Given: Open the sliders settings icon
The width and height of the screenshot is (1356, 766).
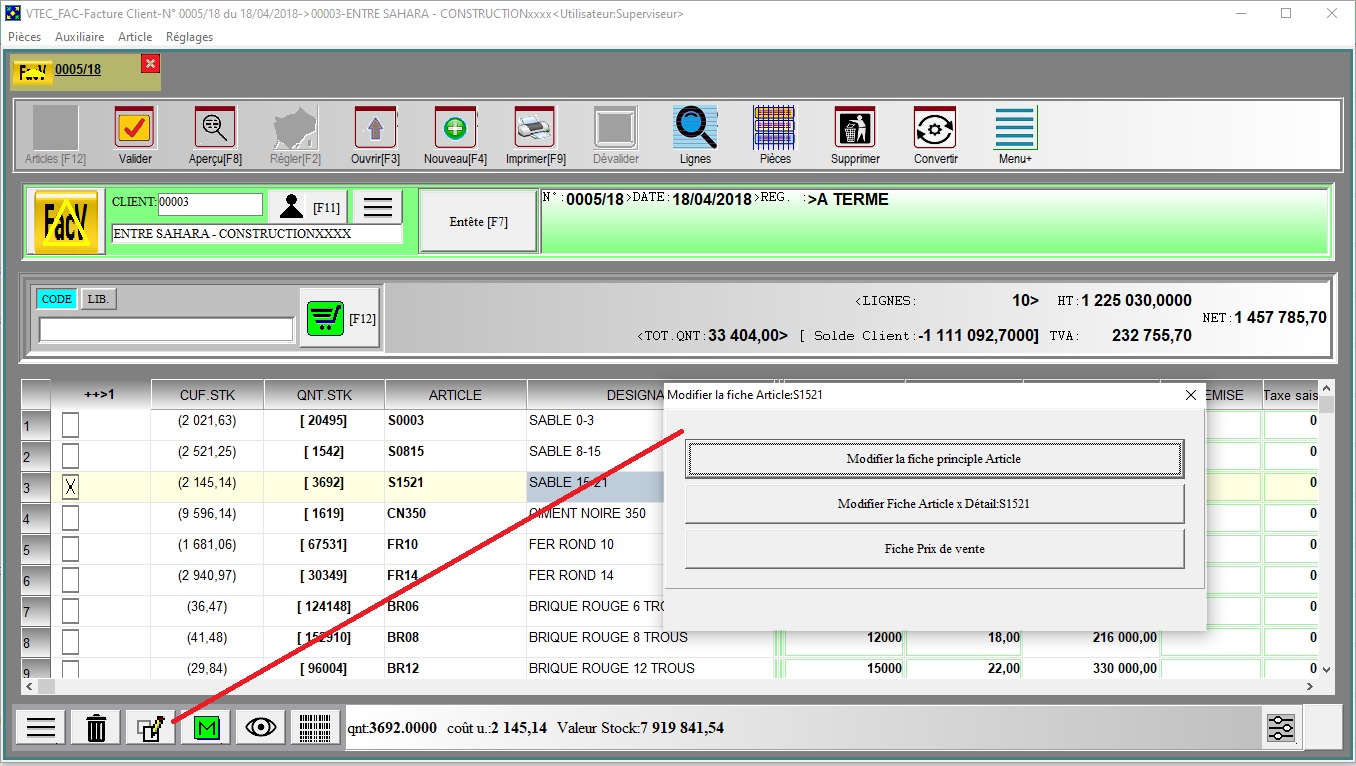Looking at the screenshot, I should pyautogui.click(x=1281, y=728).
